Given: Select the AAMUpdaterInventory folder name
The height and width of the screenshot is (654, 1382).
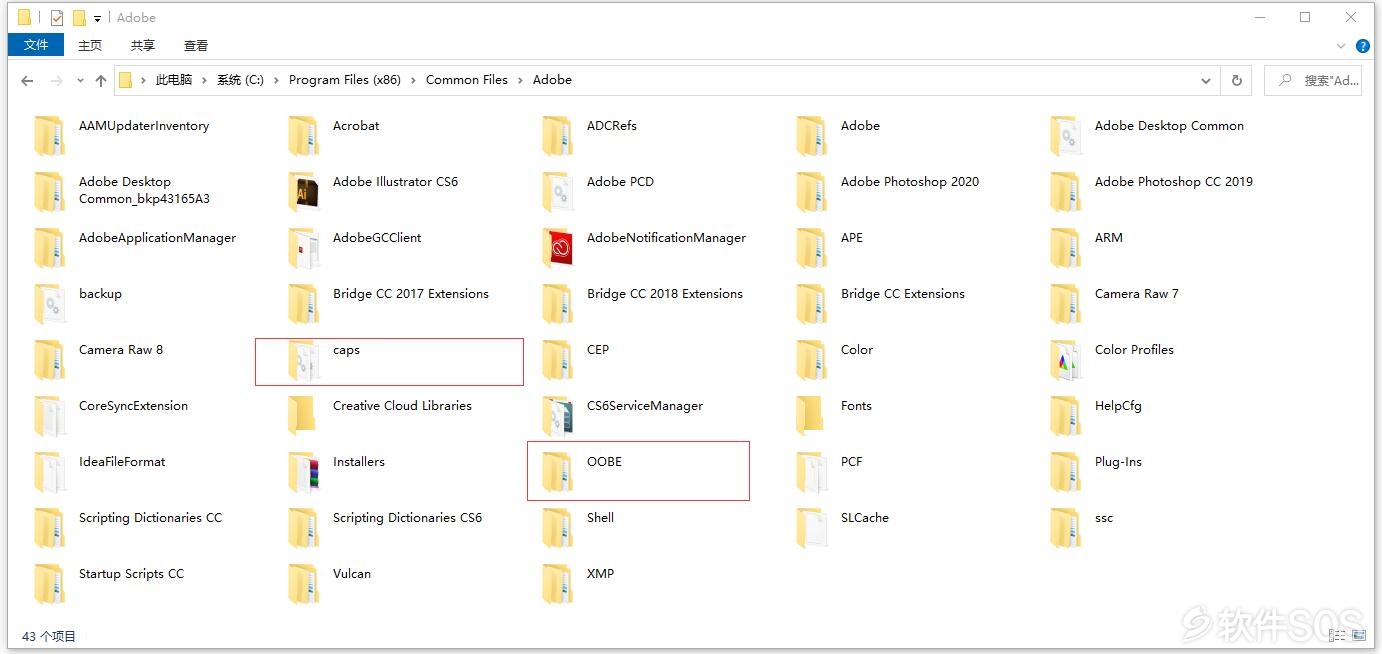Looking at the screenshot, I should (x=144, y=126).
